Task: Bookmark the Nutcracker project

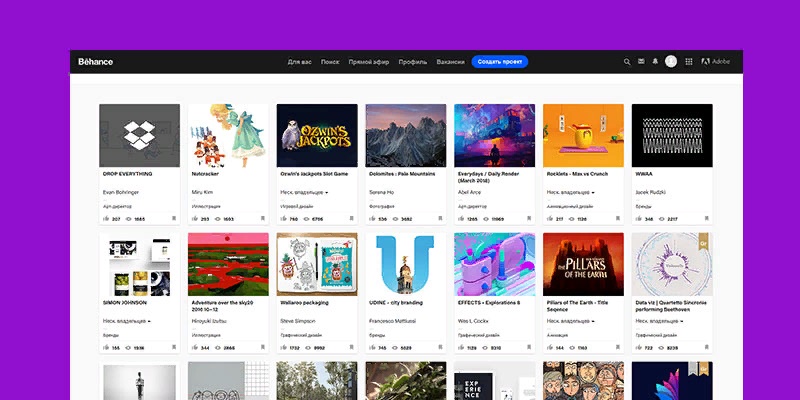Action: click(262, 218)
